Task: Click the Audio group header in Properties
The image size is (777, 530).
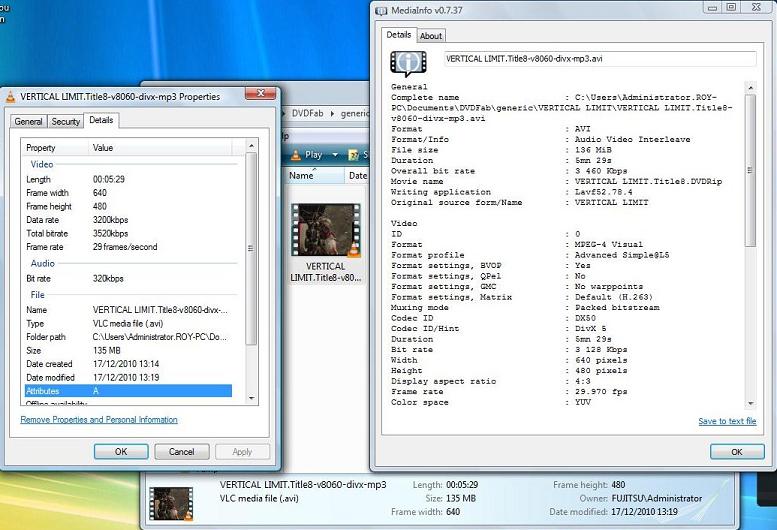Action: coord(43,264)
